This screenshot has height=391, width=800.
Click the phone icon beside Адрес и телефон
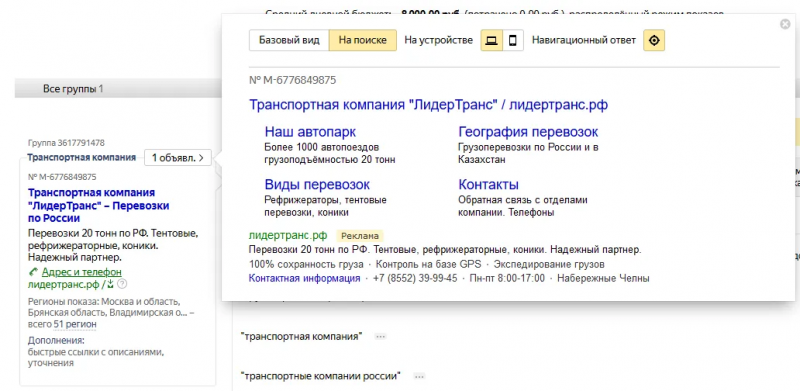coord(34,272)
